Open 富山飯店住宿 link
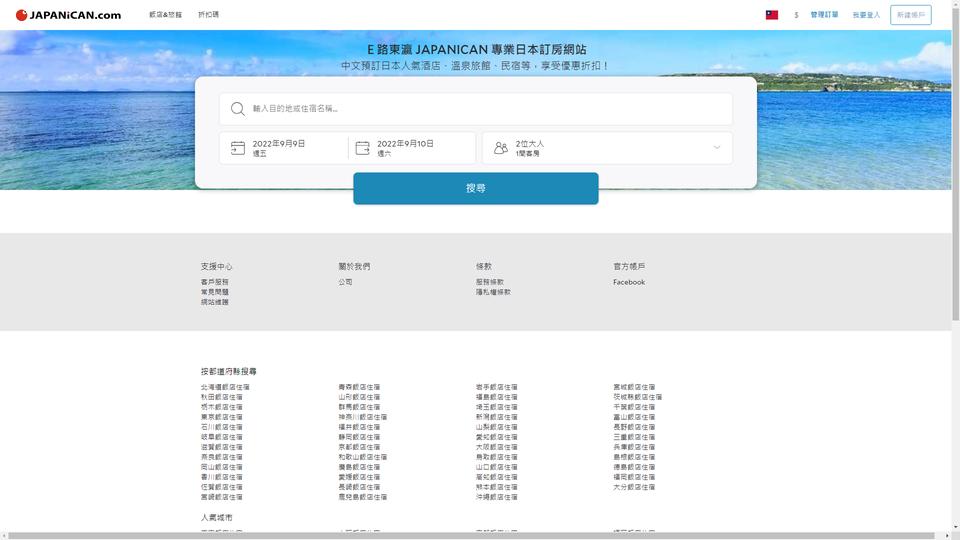Image resolution: width=960 pixels, height=540 pixels. click(x=634, y=417)
